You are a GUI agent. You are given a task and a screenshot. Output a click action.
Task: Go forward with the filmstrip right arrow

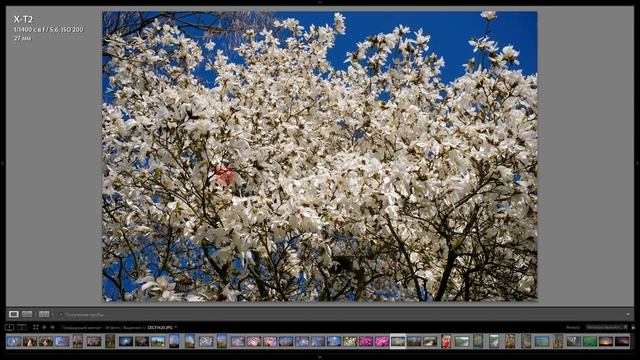52,327
